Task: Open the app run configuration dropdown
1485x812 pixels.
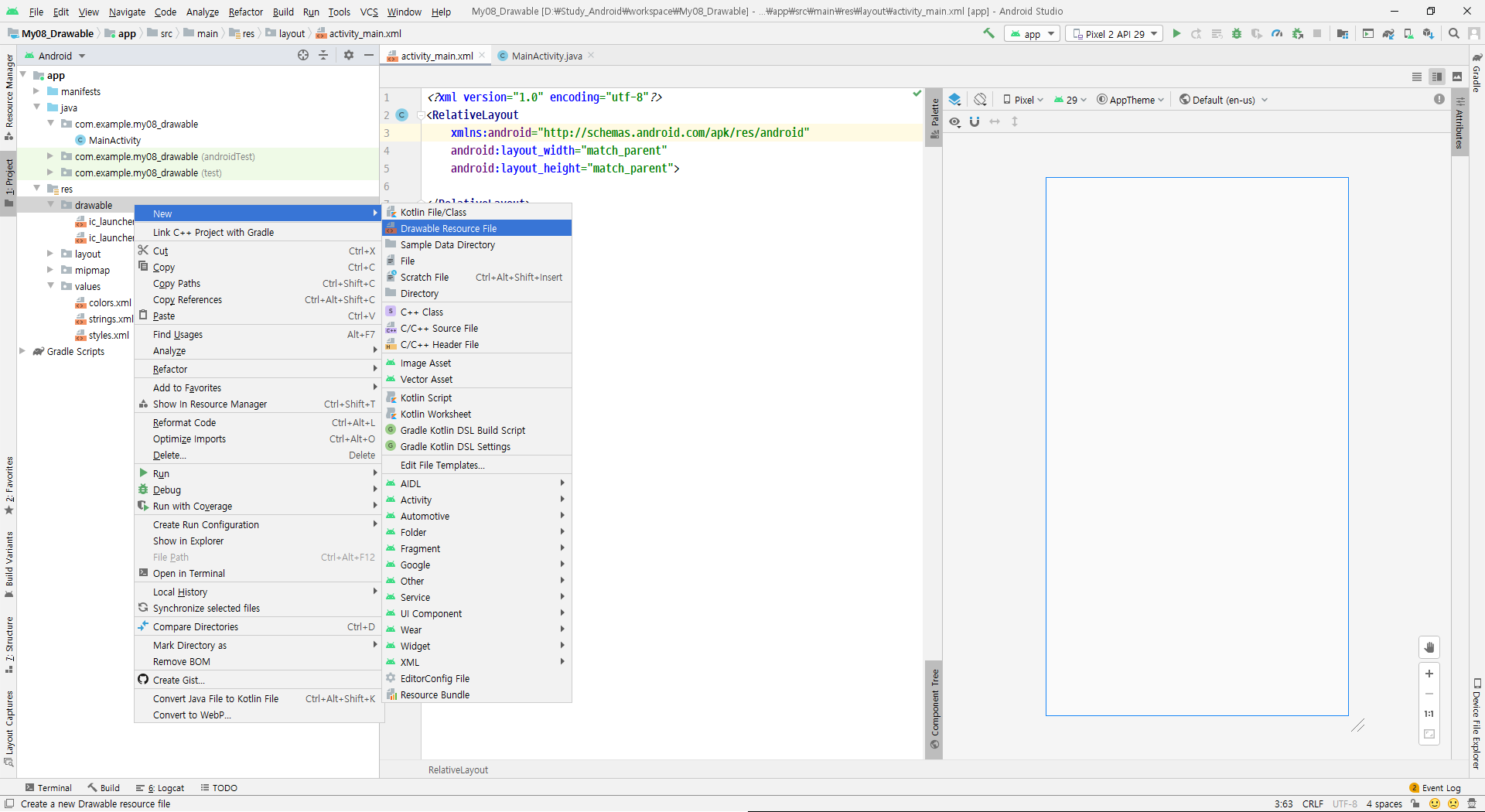Action: tap(1032, 33)
